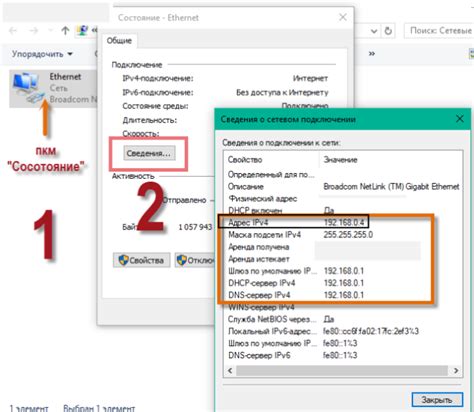The width and height of the screenshot is (474, 412).
Task: Click the Свойства button with shield
Action: [x=142, y=260]
